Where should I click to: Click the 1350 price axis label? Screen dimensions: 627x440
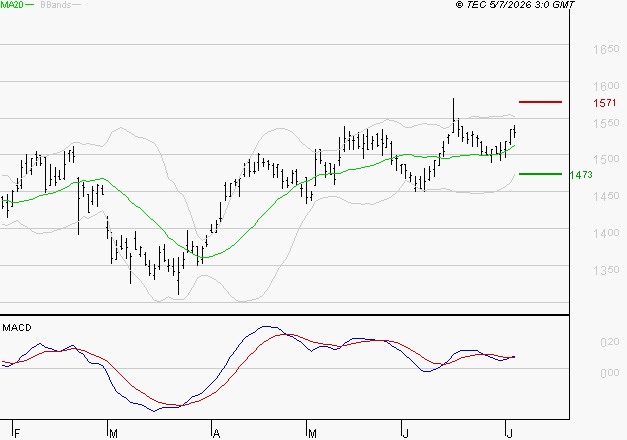[606, 270]
